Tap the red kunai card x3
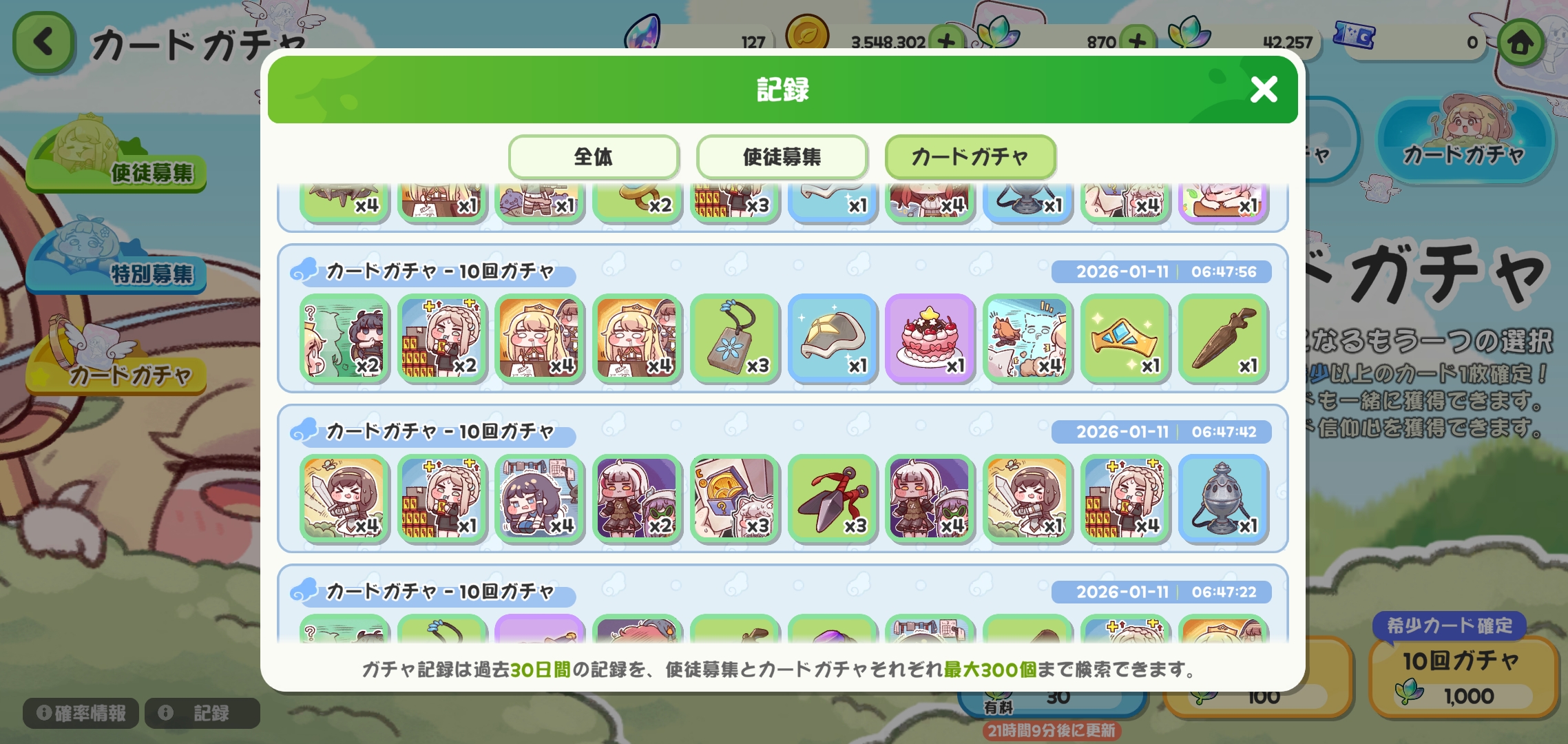1568x744 pixels. tap(833, 499)
